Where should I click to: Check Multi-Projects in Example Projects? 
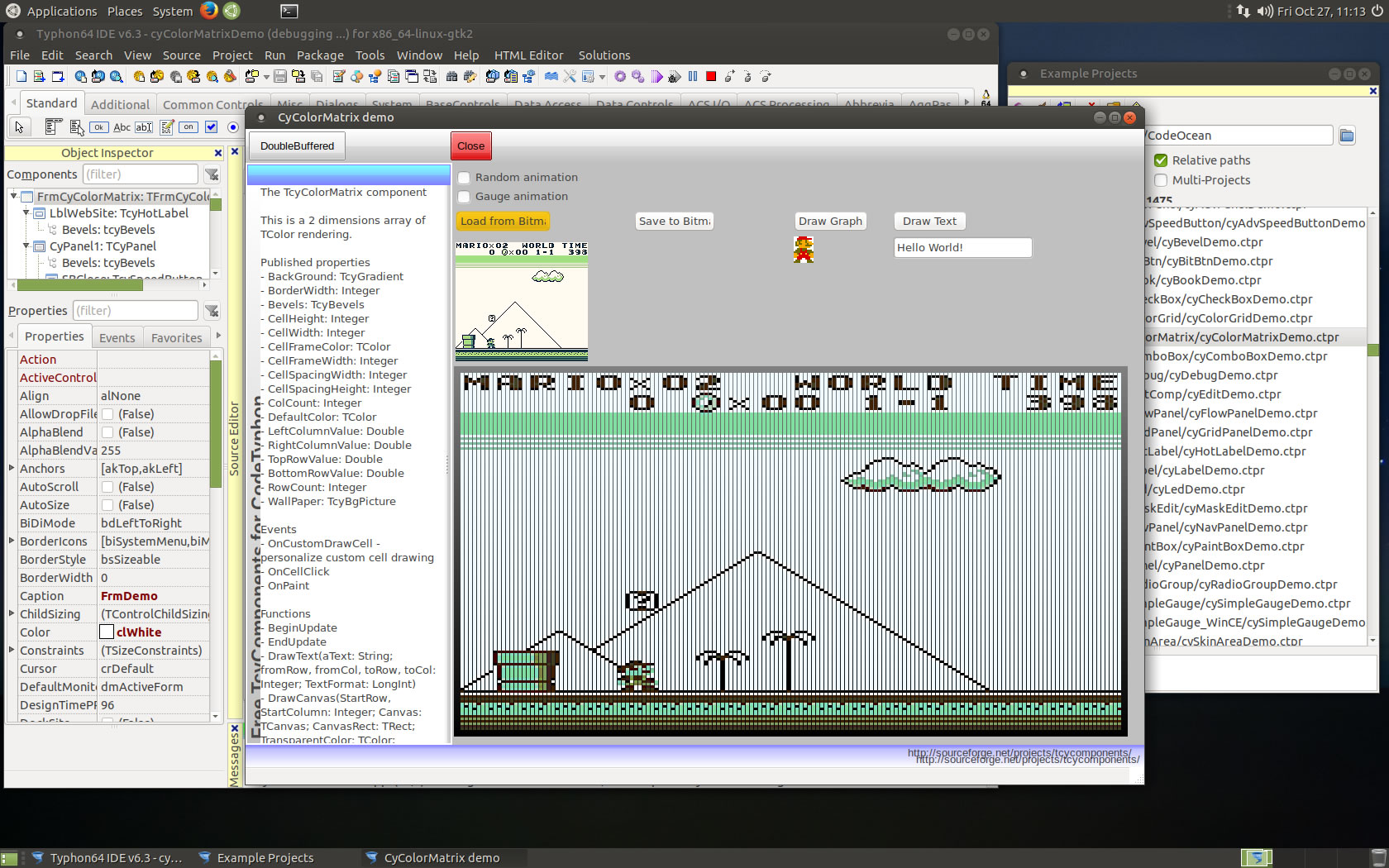(1161, 180)
